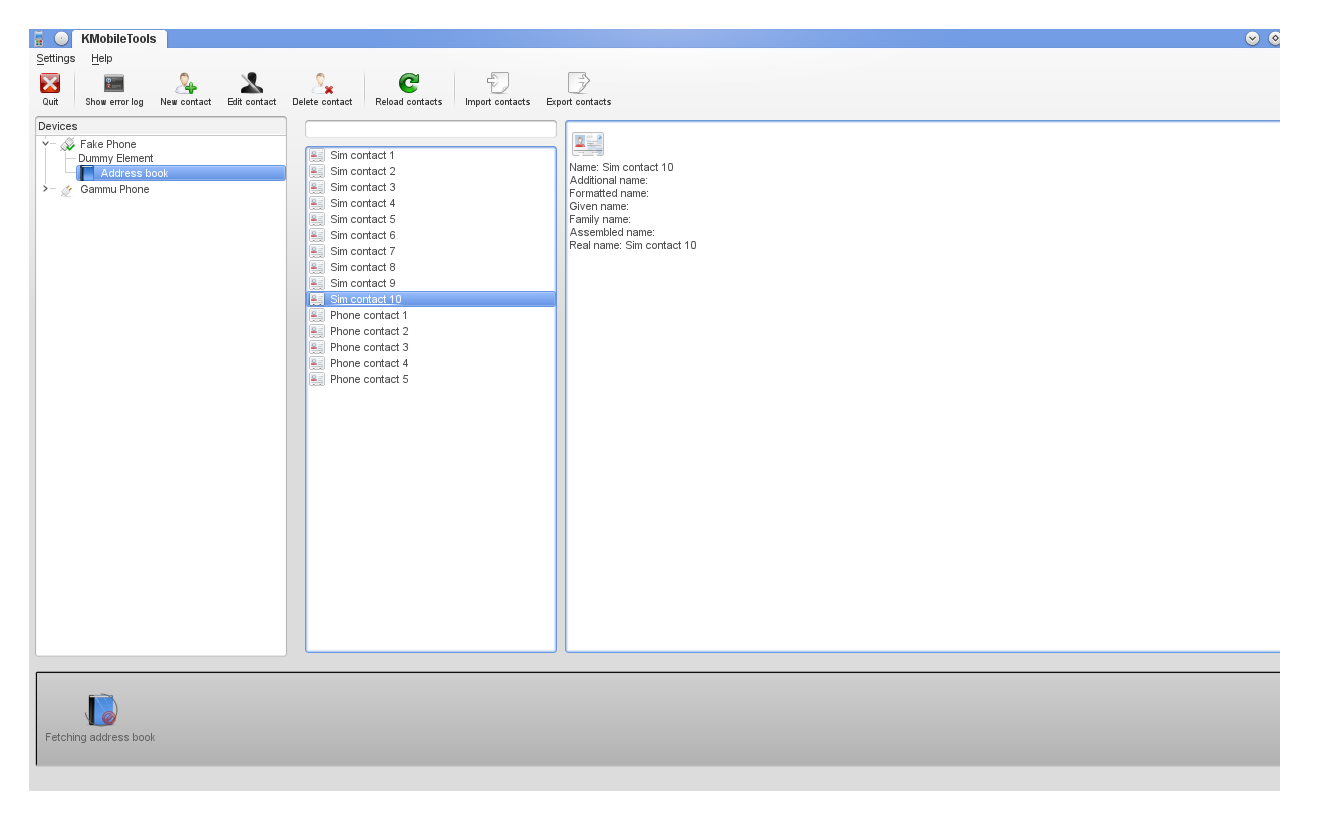Viewport: 1338px width, 820px height.
Task: Click the Fake Phone device icon
Action: coord(67,144)
